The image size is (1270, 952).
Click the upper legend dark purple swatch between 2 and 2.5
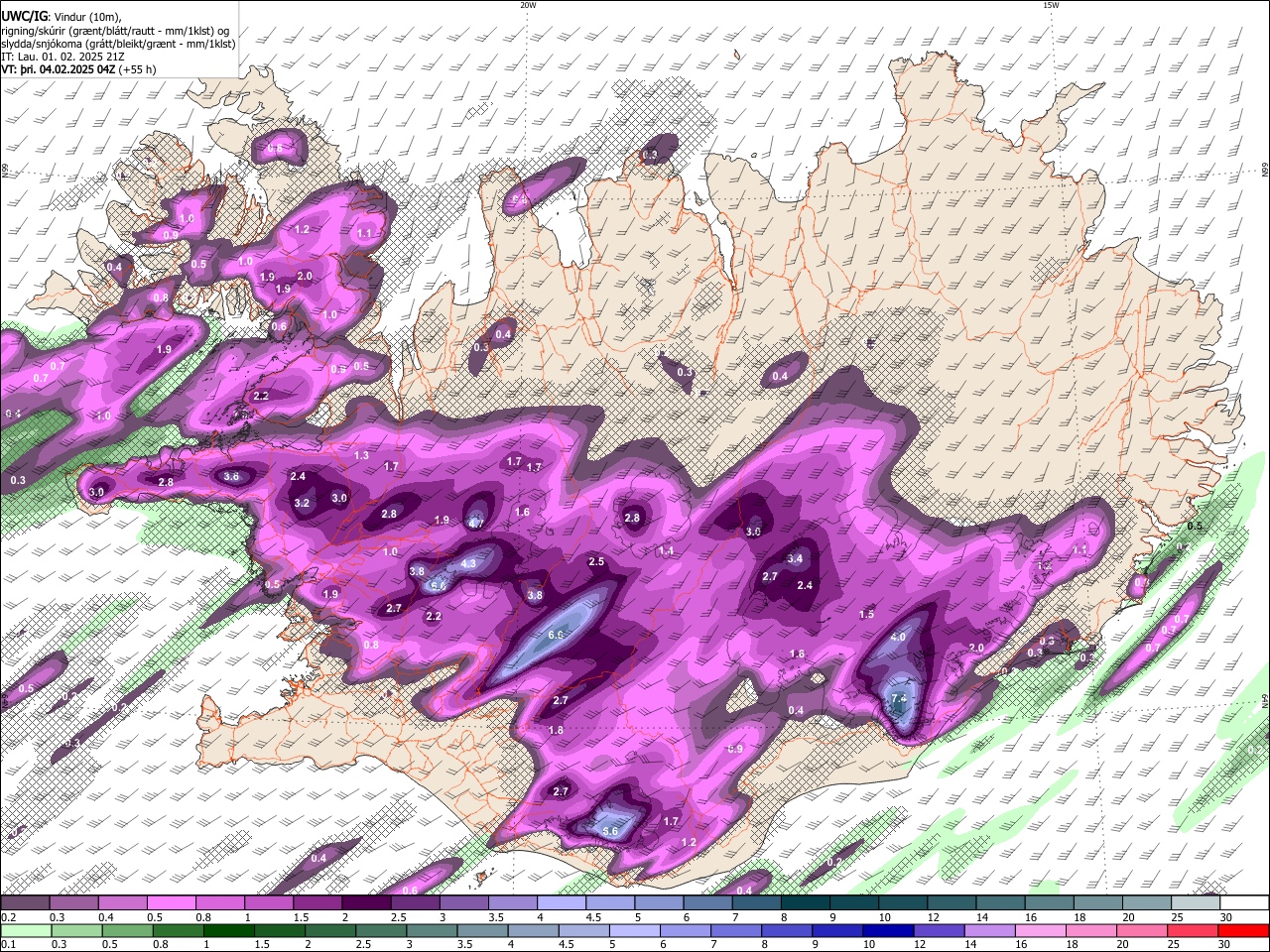coord(366,903)
